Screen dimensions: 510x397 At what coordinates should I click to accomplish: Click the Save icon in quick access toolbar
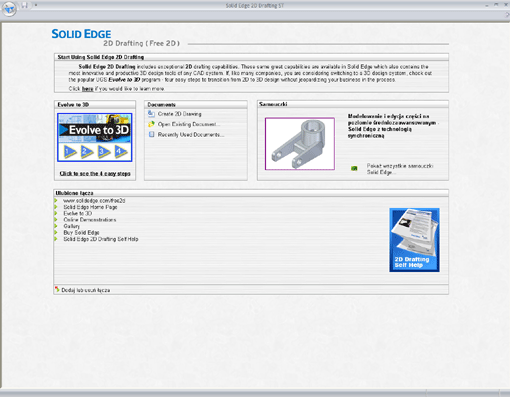click(x=24, y=5)
